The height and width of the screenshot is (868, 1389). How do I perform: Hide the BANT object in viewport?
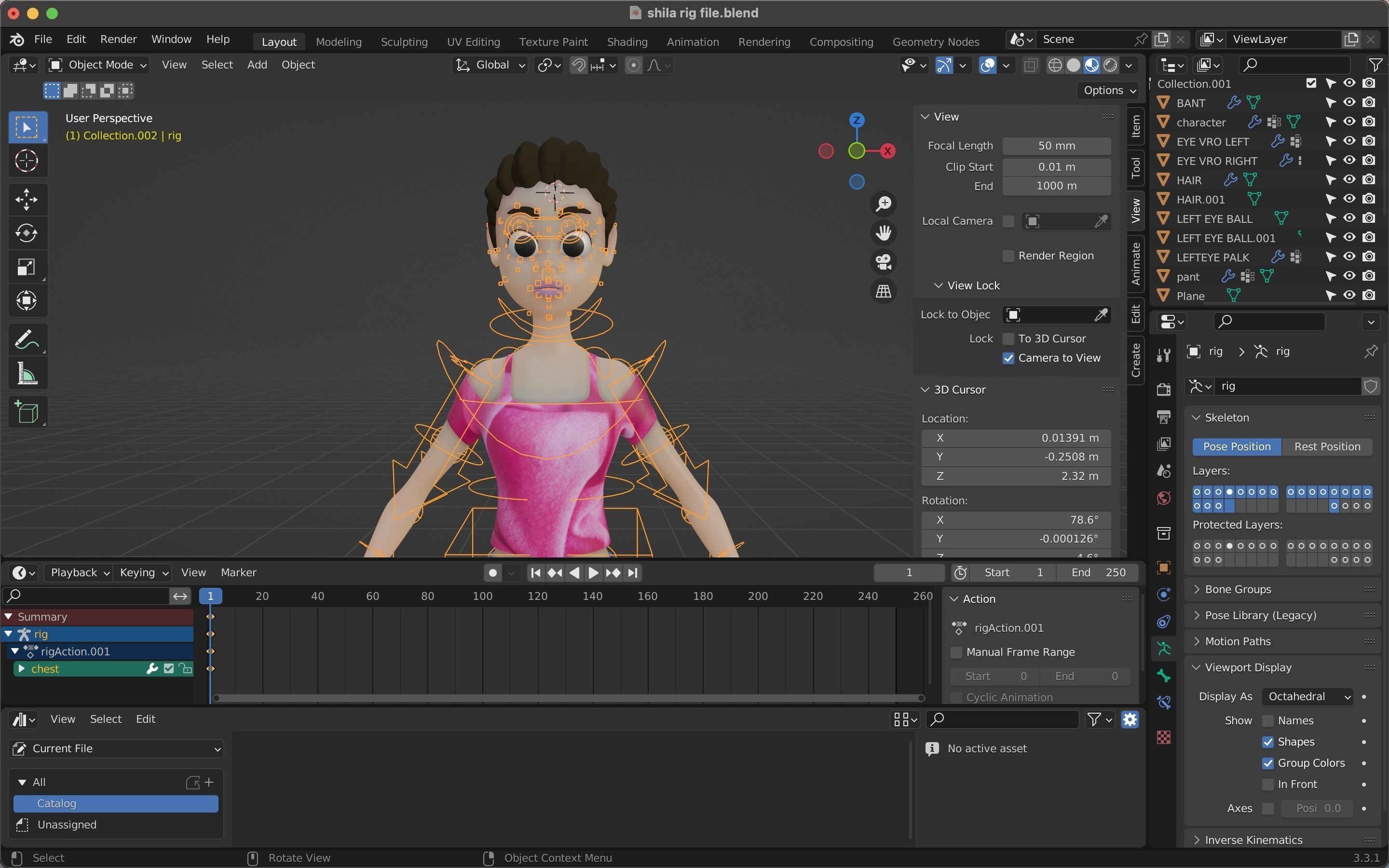[1349, 103]
